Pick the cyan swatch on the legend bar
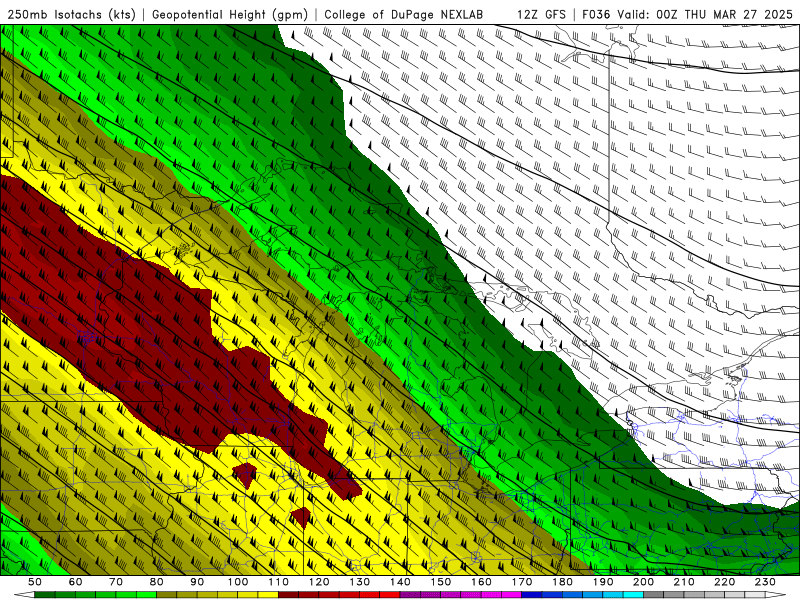Screen dimensions: 800x600 633,595
